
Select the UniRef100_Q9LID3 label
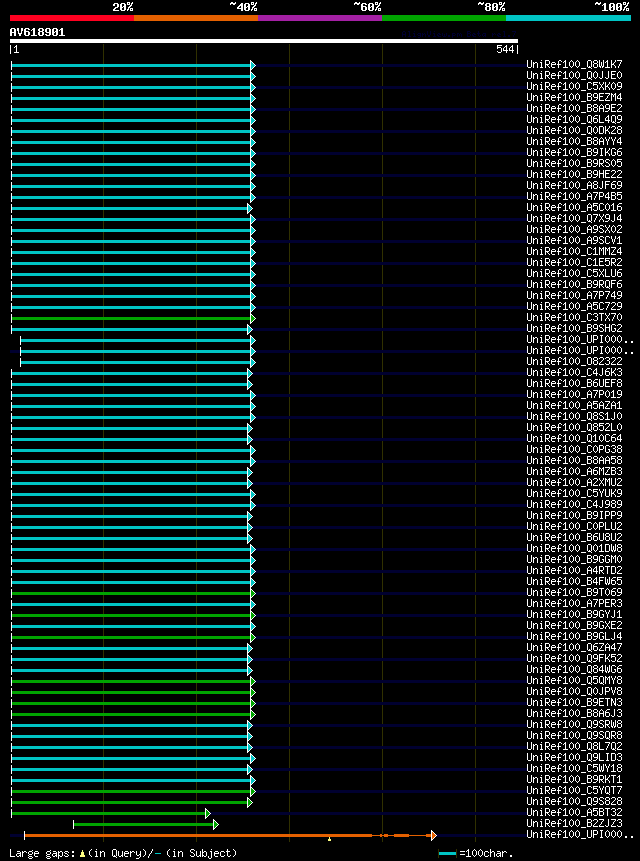[x=574, y=757]
